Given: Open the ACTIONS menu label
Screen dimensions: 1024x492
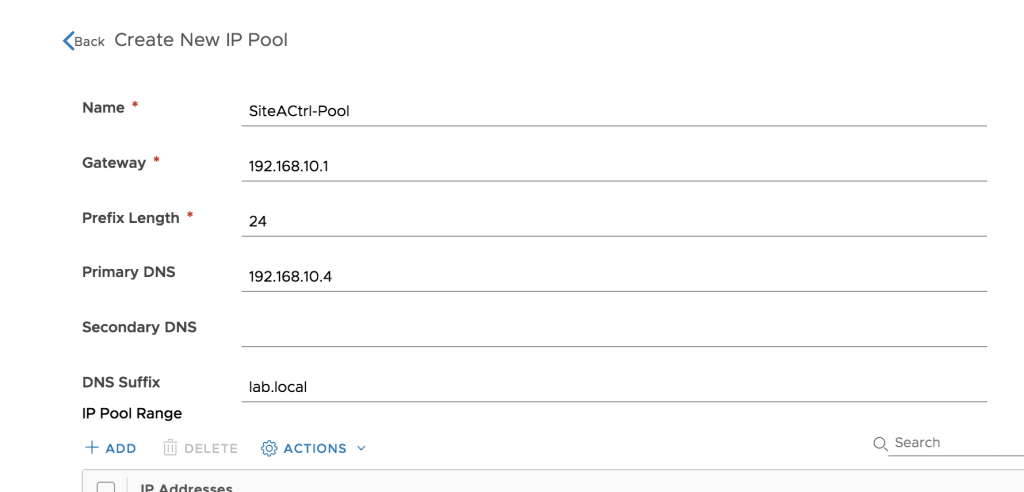Looking at the screenshot, I should pos(315,448).
